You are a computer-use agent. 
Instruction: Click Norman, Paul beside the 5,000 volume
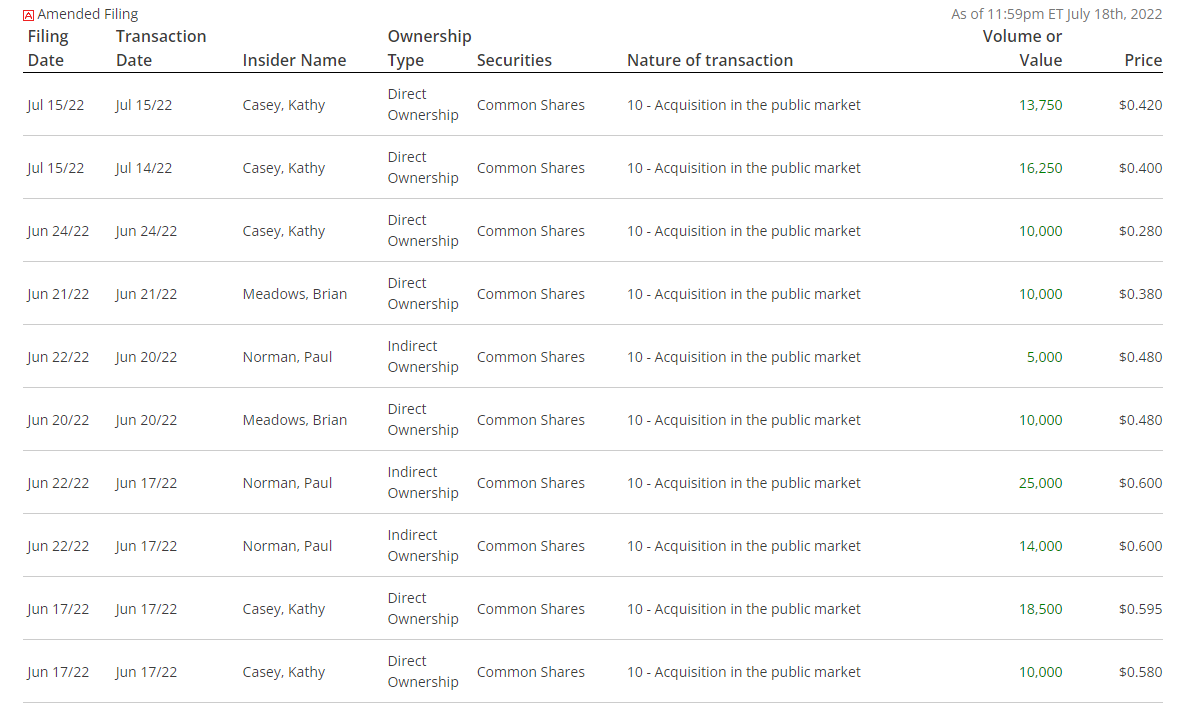[x=287, y=358]
